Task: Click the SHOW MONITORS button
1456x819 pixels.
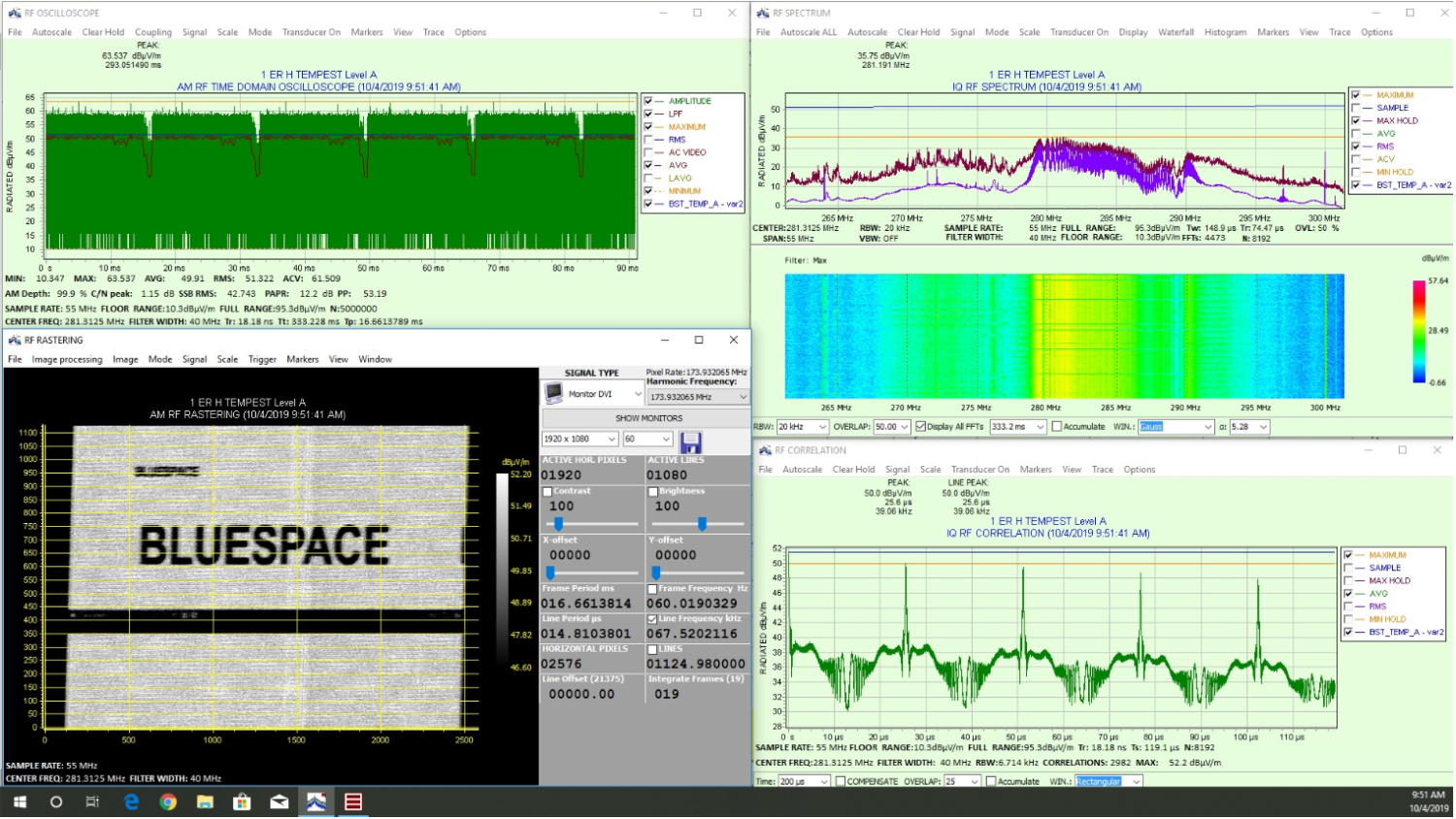Action: [x=648, y=418]
